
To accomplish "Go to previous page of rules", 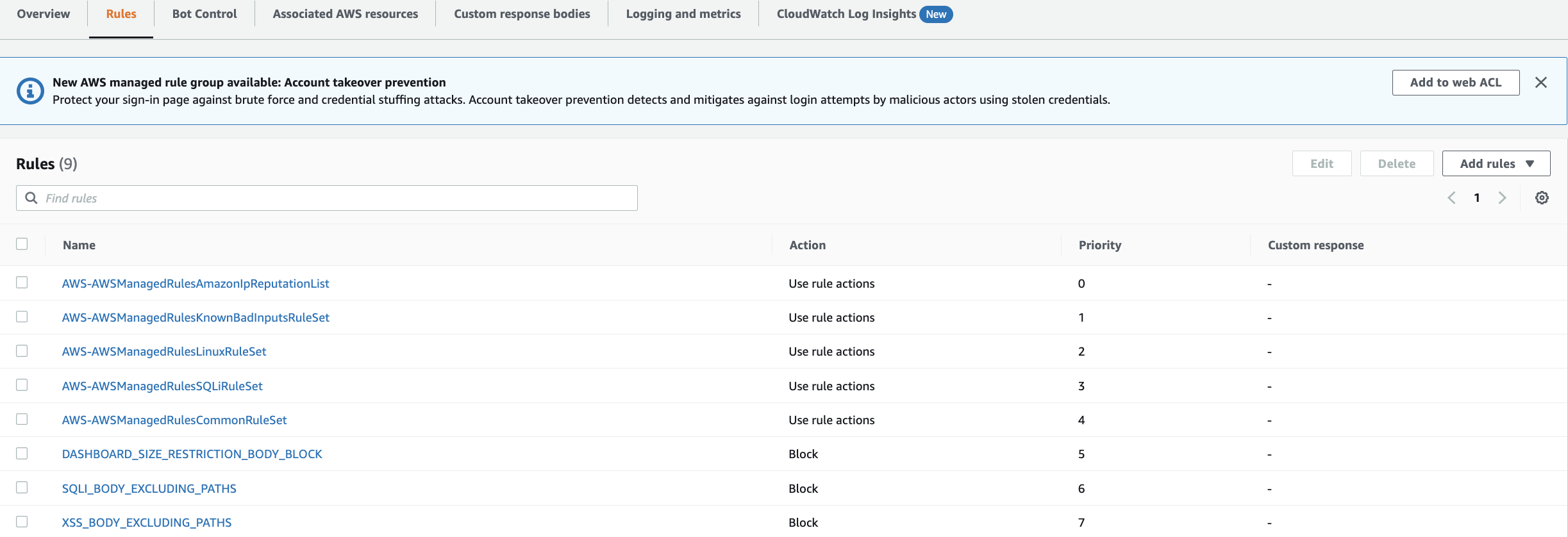I will point(1451,198).
